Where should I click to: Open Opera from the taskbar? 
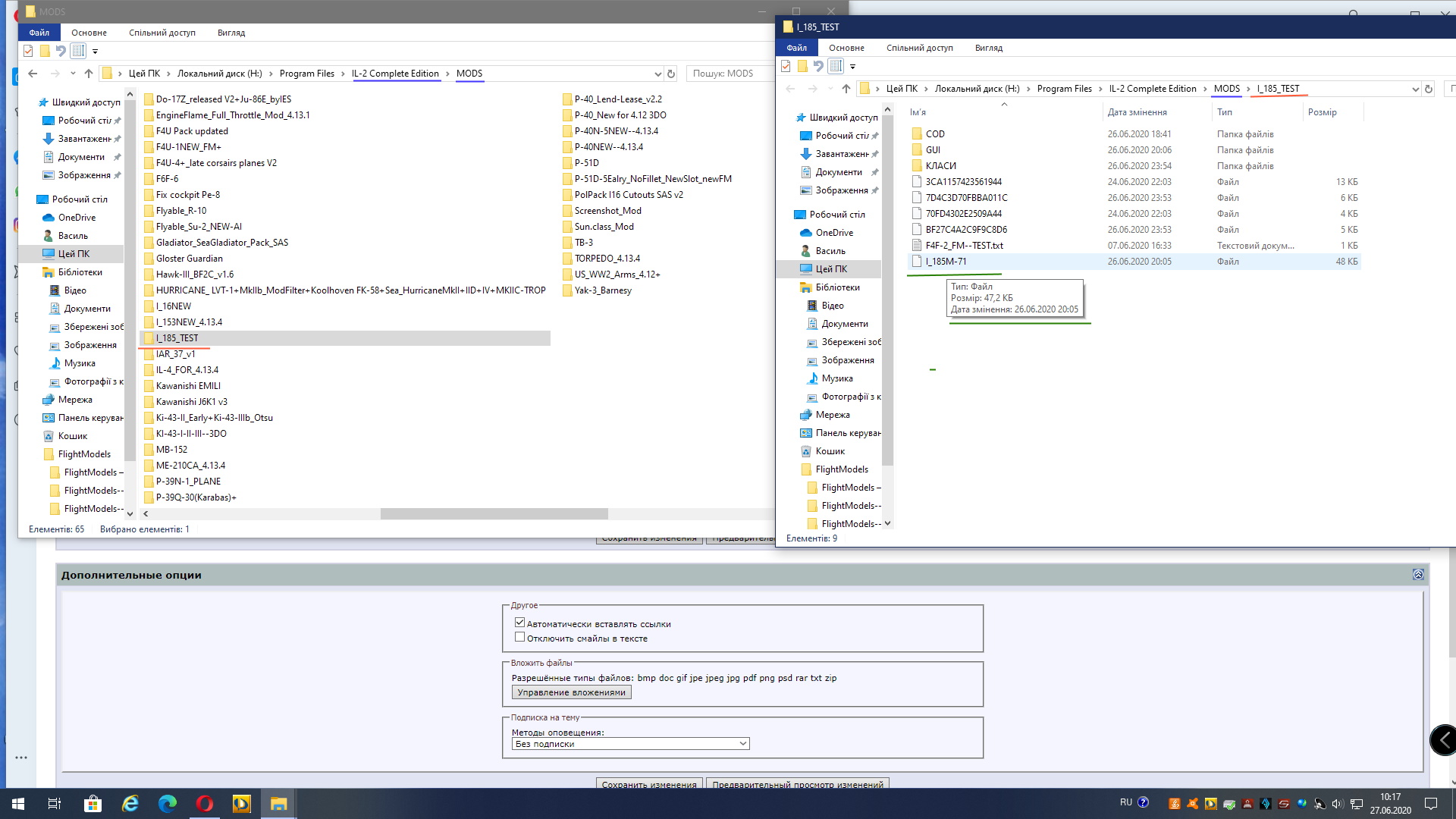(205, 803)
